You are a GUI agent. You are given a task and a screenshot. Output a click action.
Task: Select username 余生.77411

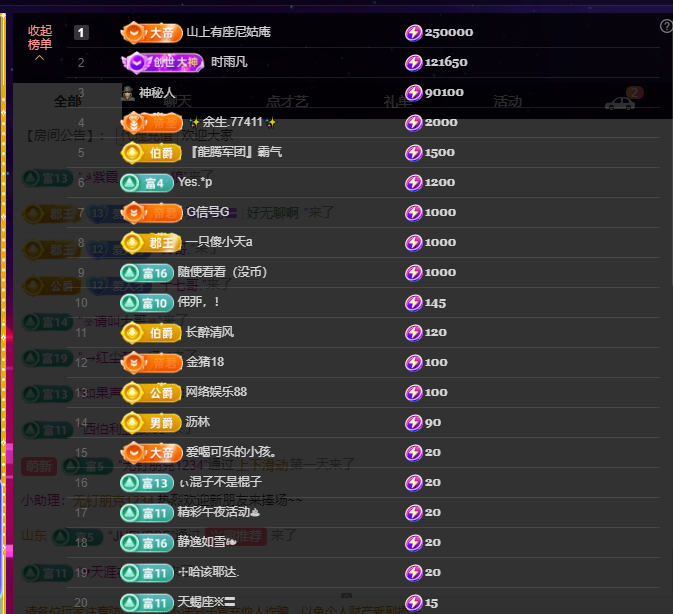tap(233, 122)
